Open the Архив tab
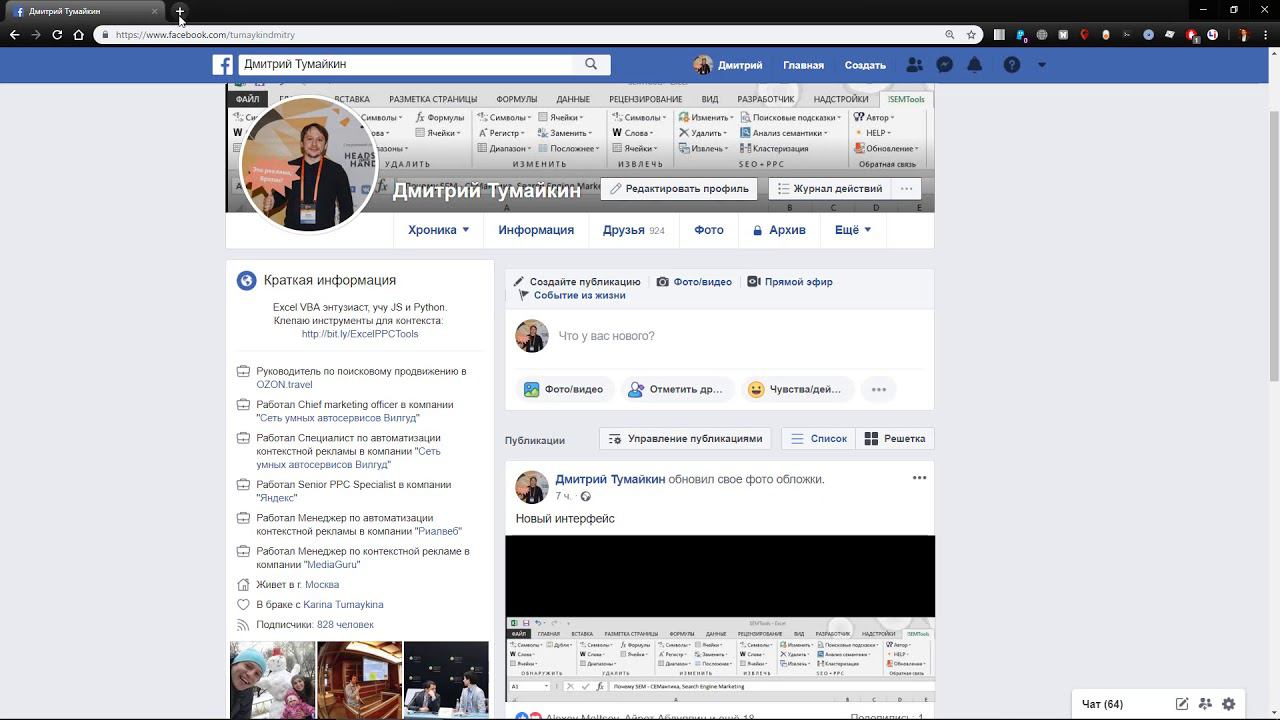Viewport: 1280px width, 720px height. click(x=779, y=230)
